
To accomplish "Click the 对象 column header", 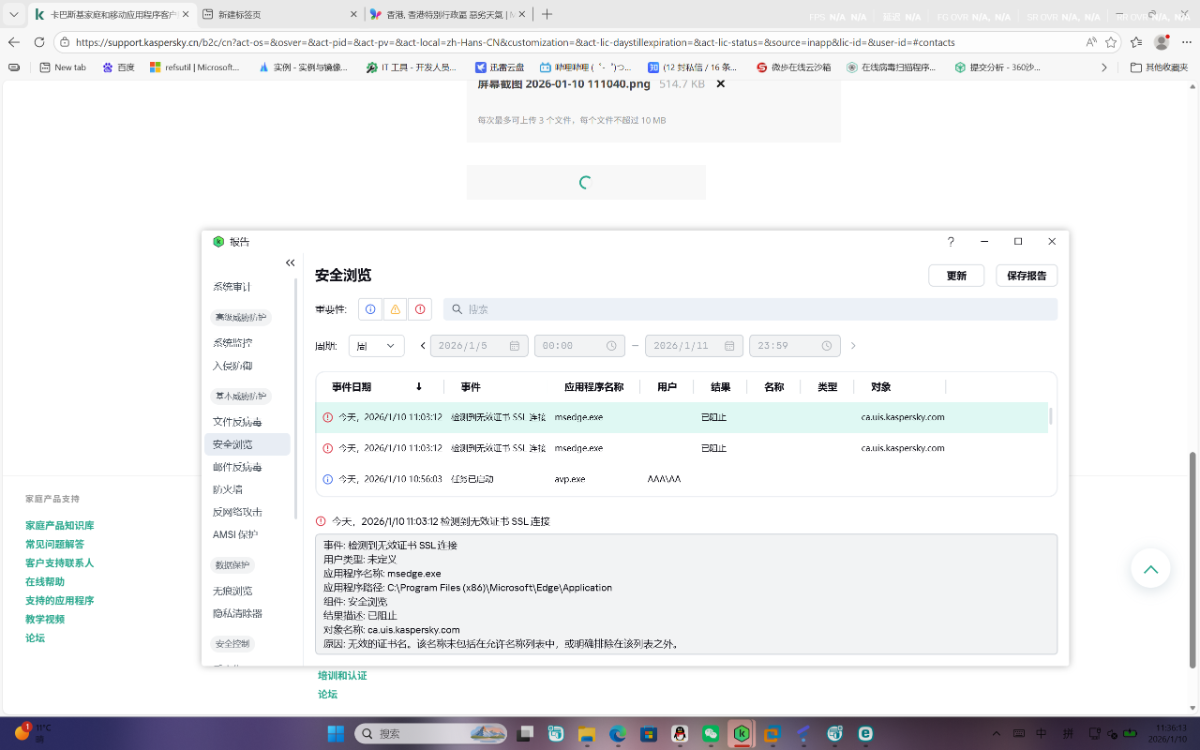I will point(881,387).
